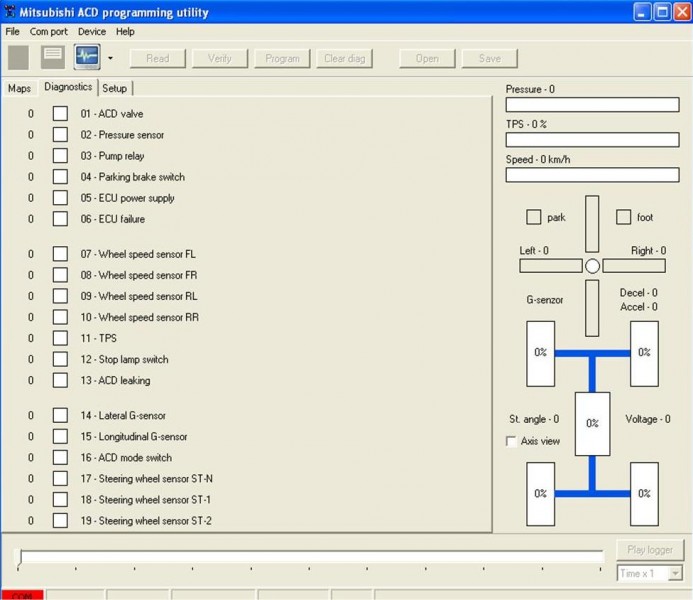
Task: Toggle the 16 - ACD mode switch checkbox
Action: 60,457
